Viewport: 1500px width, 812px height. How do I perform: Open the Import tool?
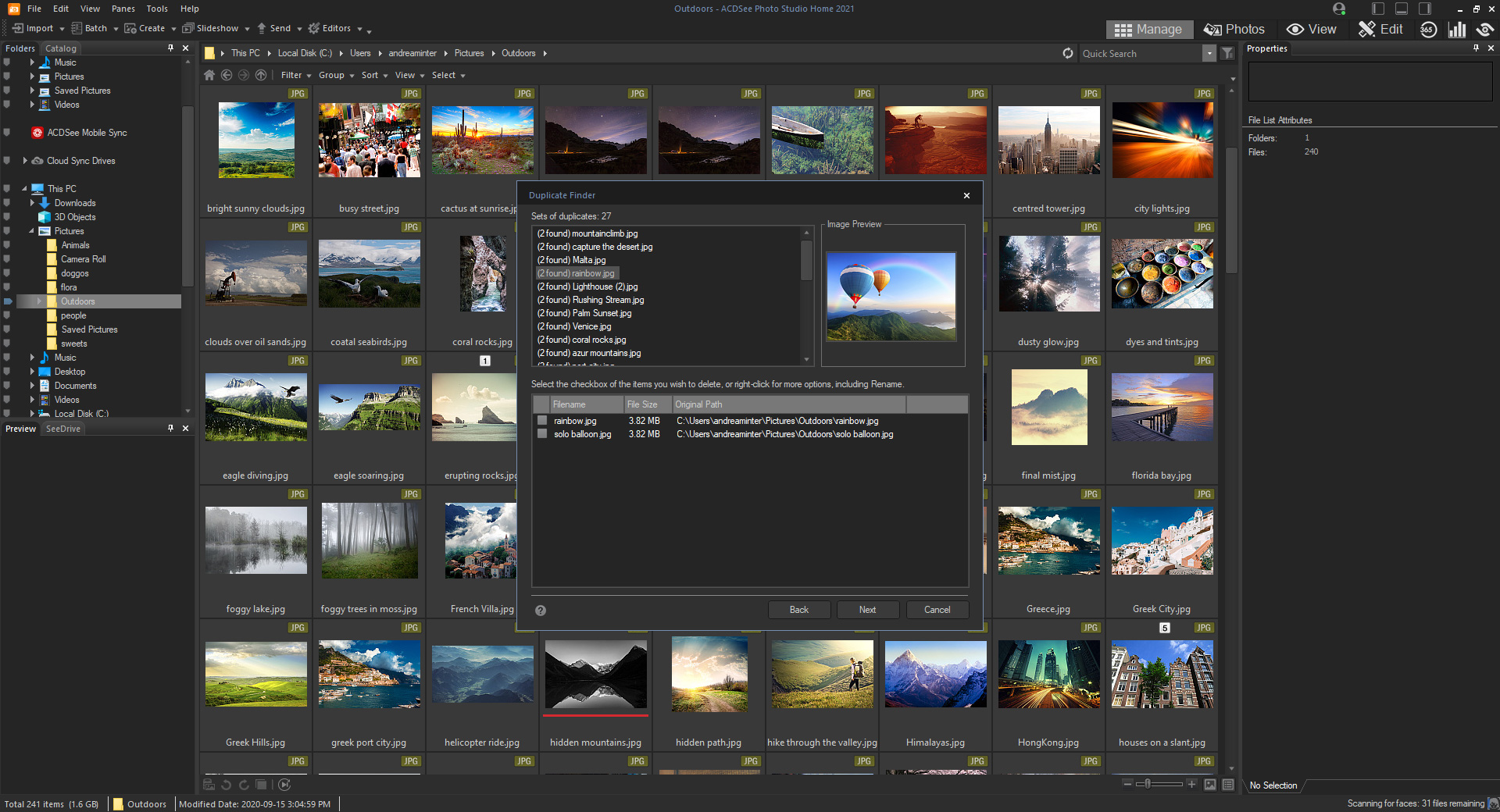click(x=37, y=28)
